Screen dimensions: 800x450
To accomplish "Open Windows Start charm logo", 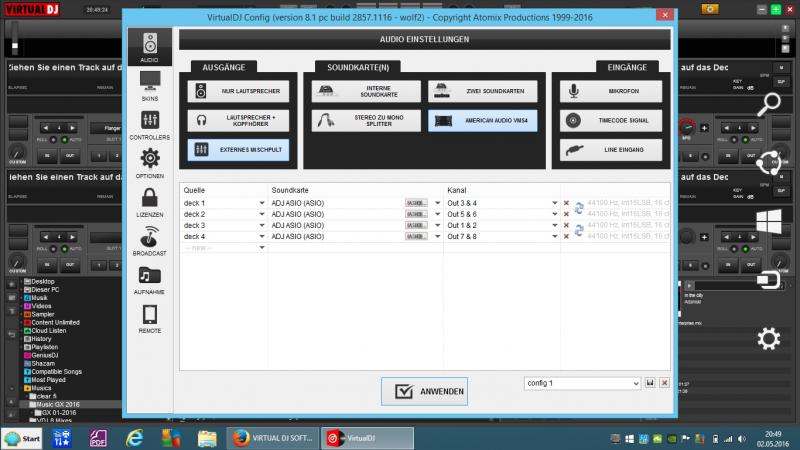I will pos(768,221).
